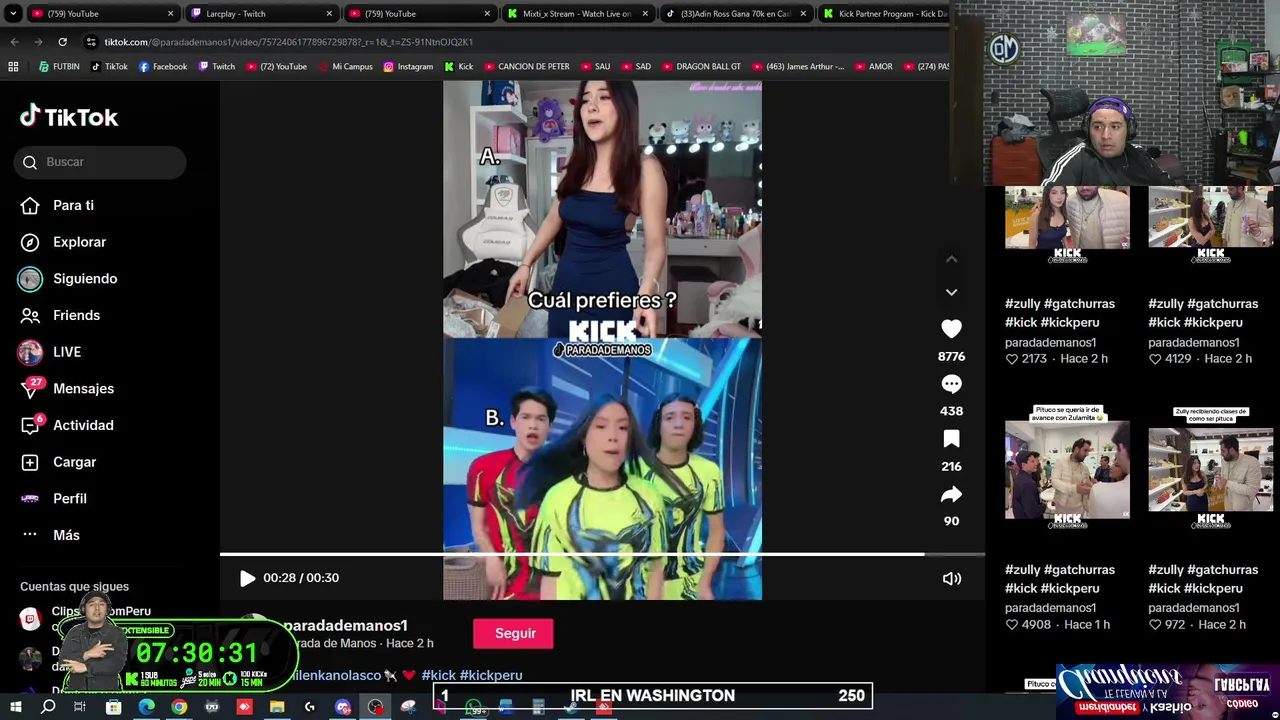Open the Mi Campus bookmark
Viewport: 1280px width, 720px height.
click(345, 67)
